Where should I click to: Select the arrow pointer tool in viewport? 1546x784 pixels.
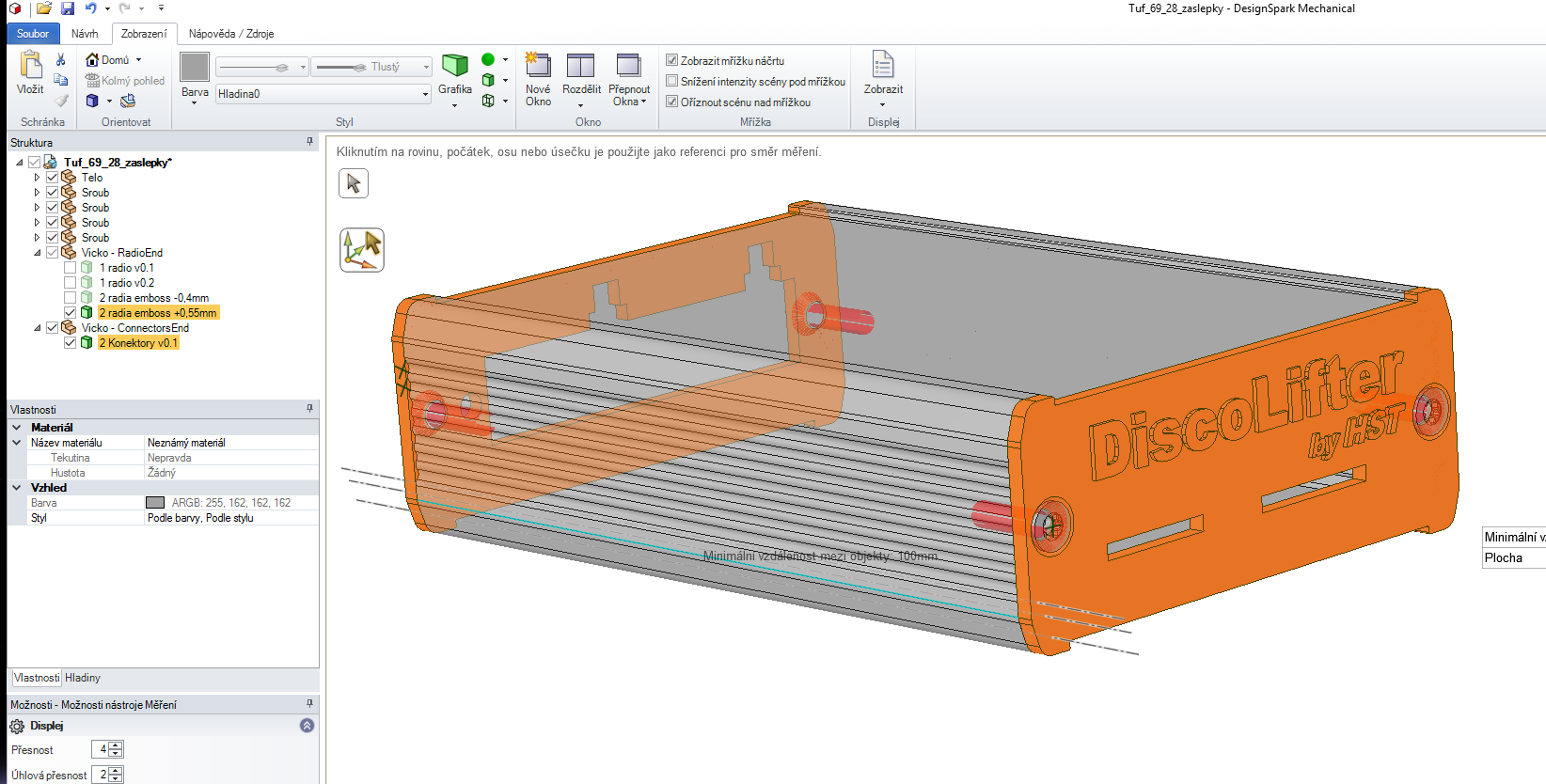354,183
